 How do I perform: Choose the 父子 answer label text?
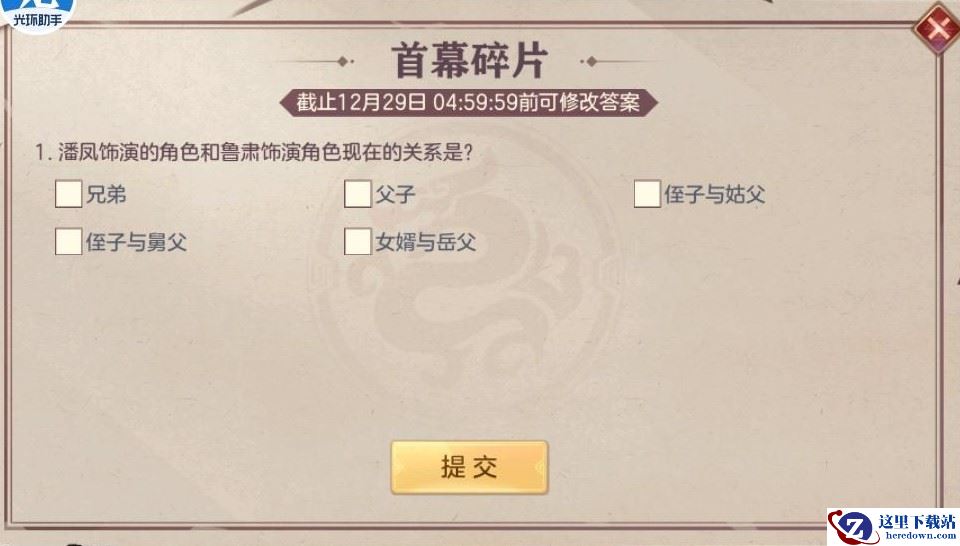[395, 195]
